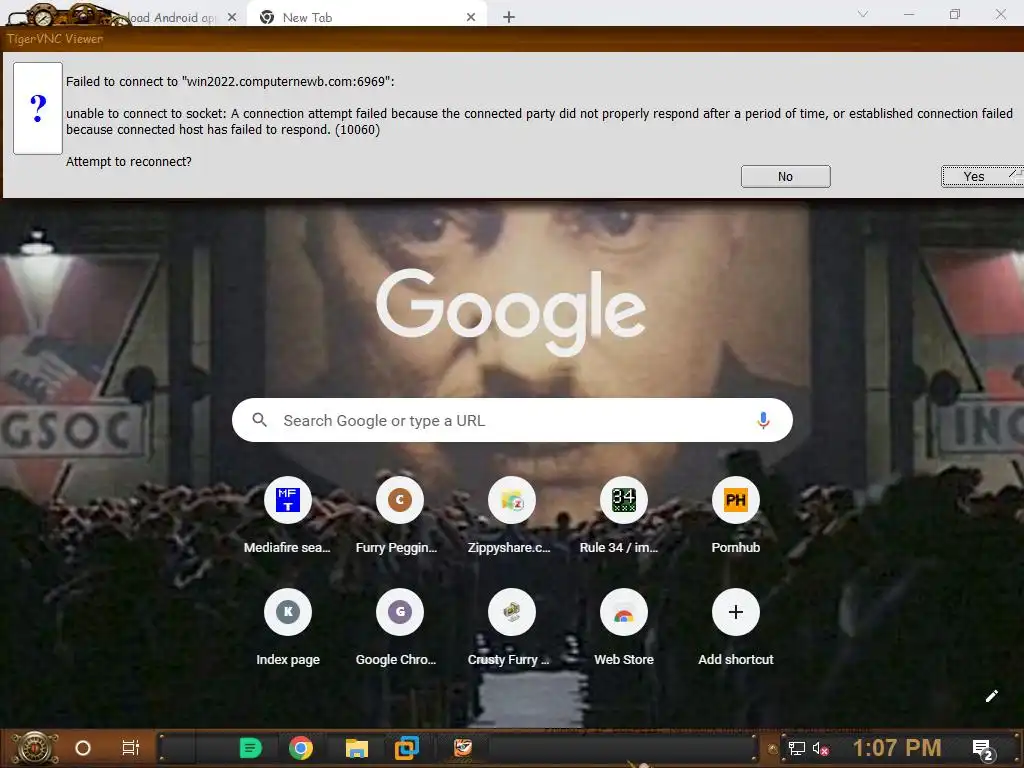
Task: Open Task View on taskbar
Action: click(131, 748)
